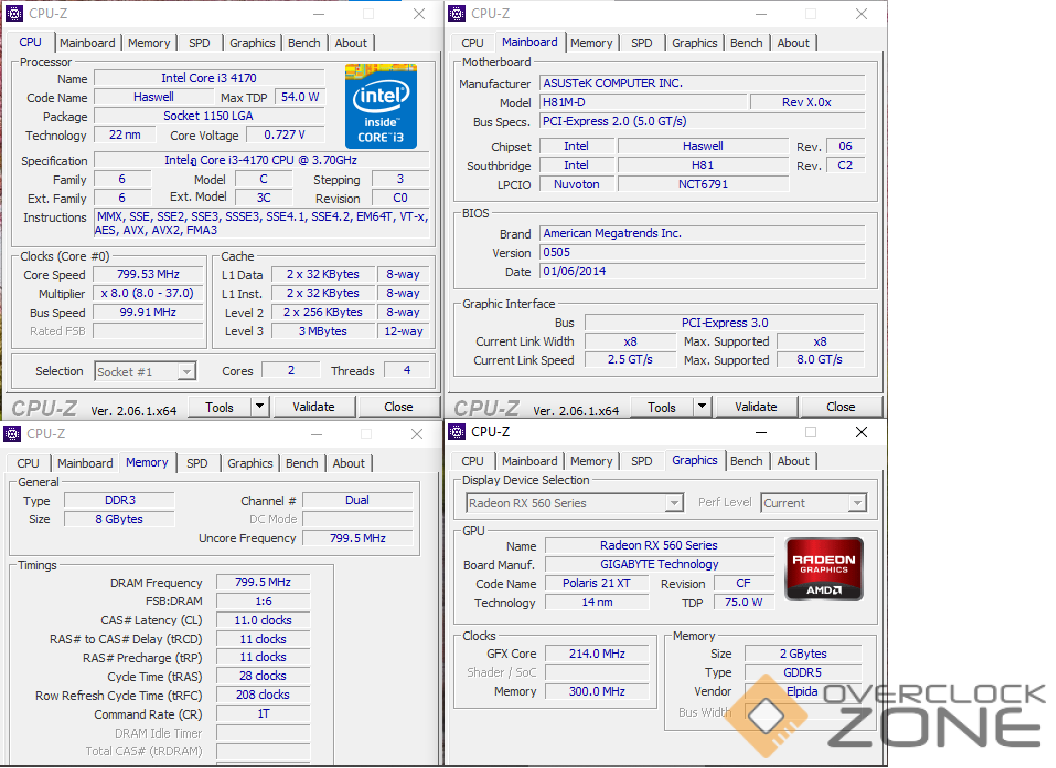Open Memory tab in Graphics window
The width and height of the screenshot is (1056, 768).
tap(591, 461)
